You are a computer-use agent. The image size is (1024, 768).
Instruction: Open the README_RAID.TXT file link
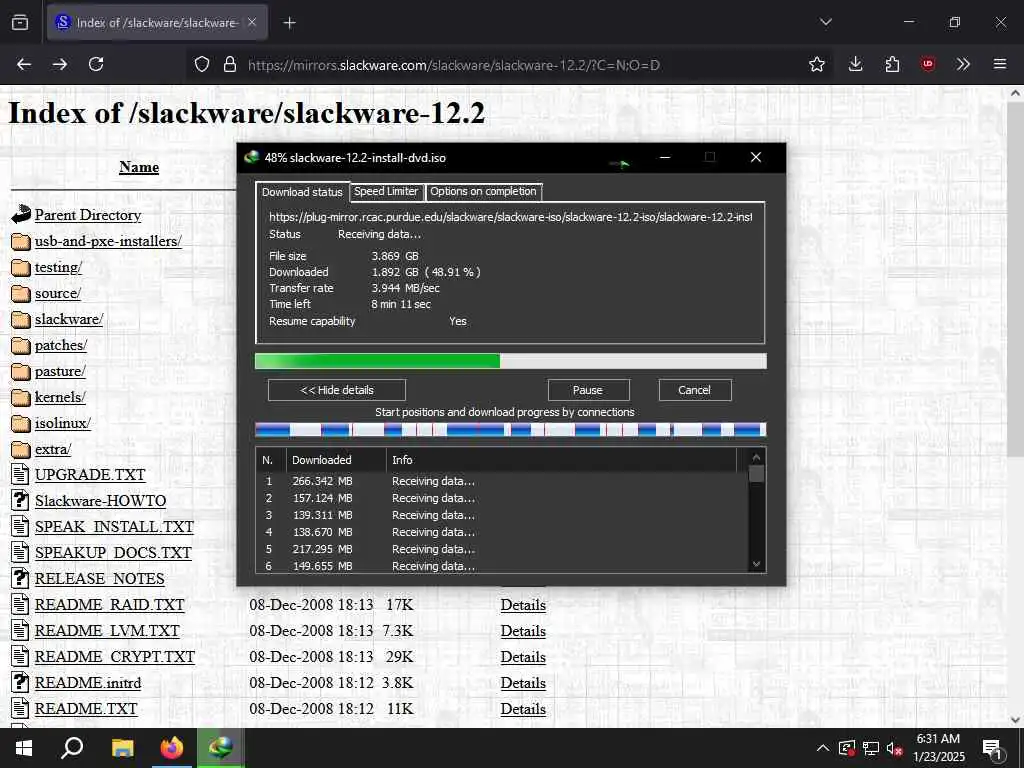110,605
